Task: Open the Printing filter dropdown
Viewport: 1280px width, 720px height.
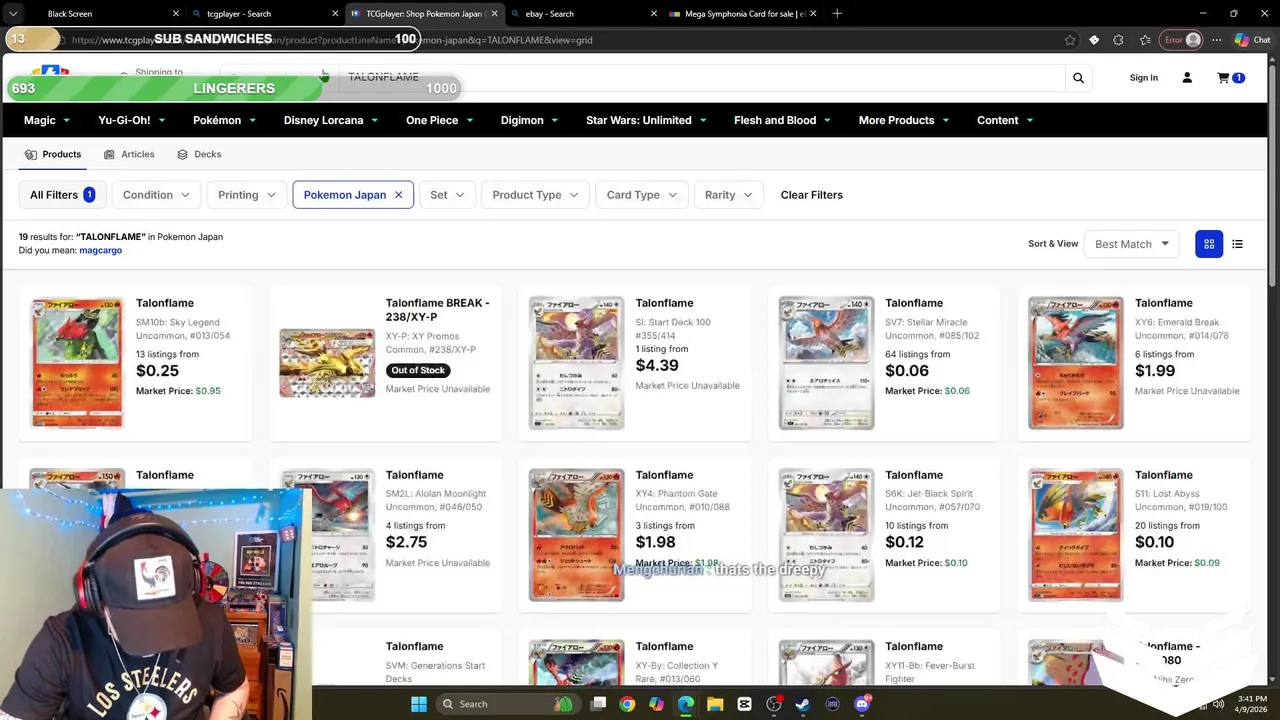Action: tap(246, 195)
